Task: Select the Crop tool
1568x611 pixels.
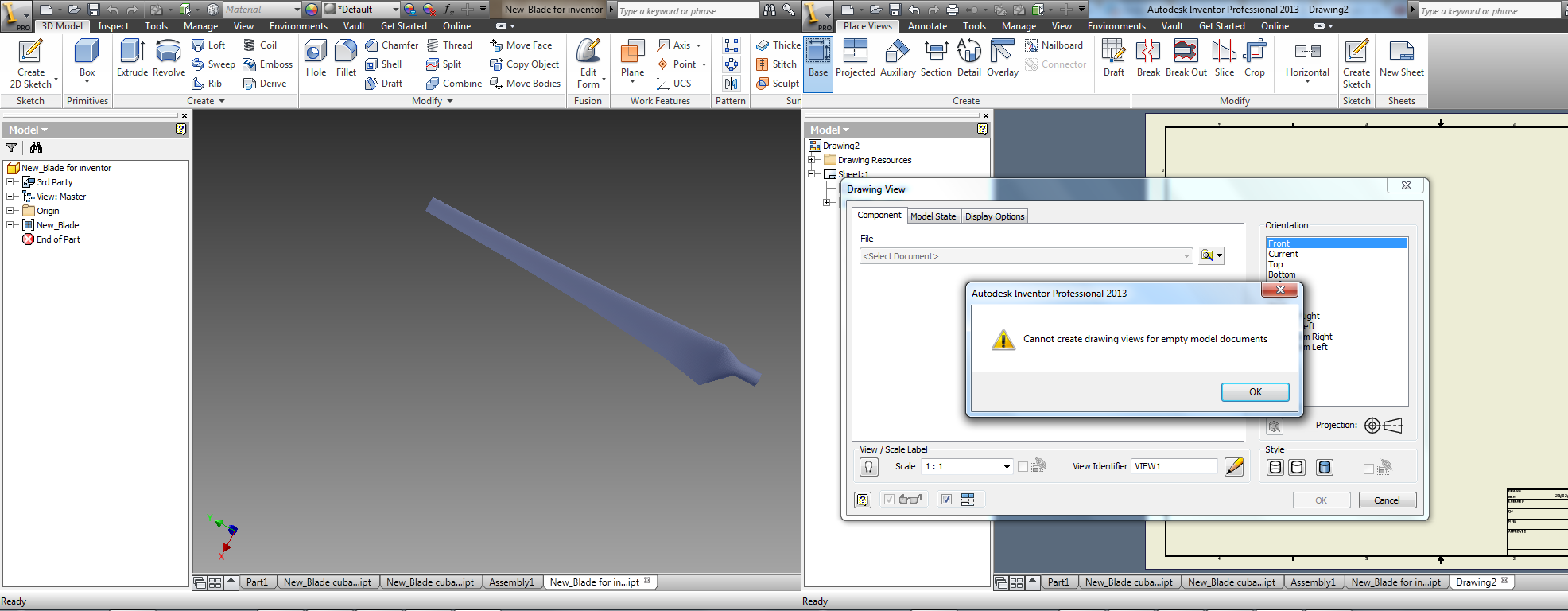Action: pos(1255,59)
